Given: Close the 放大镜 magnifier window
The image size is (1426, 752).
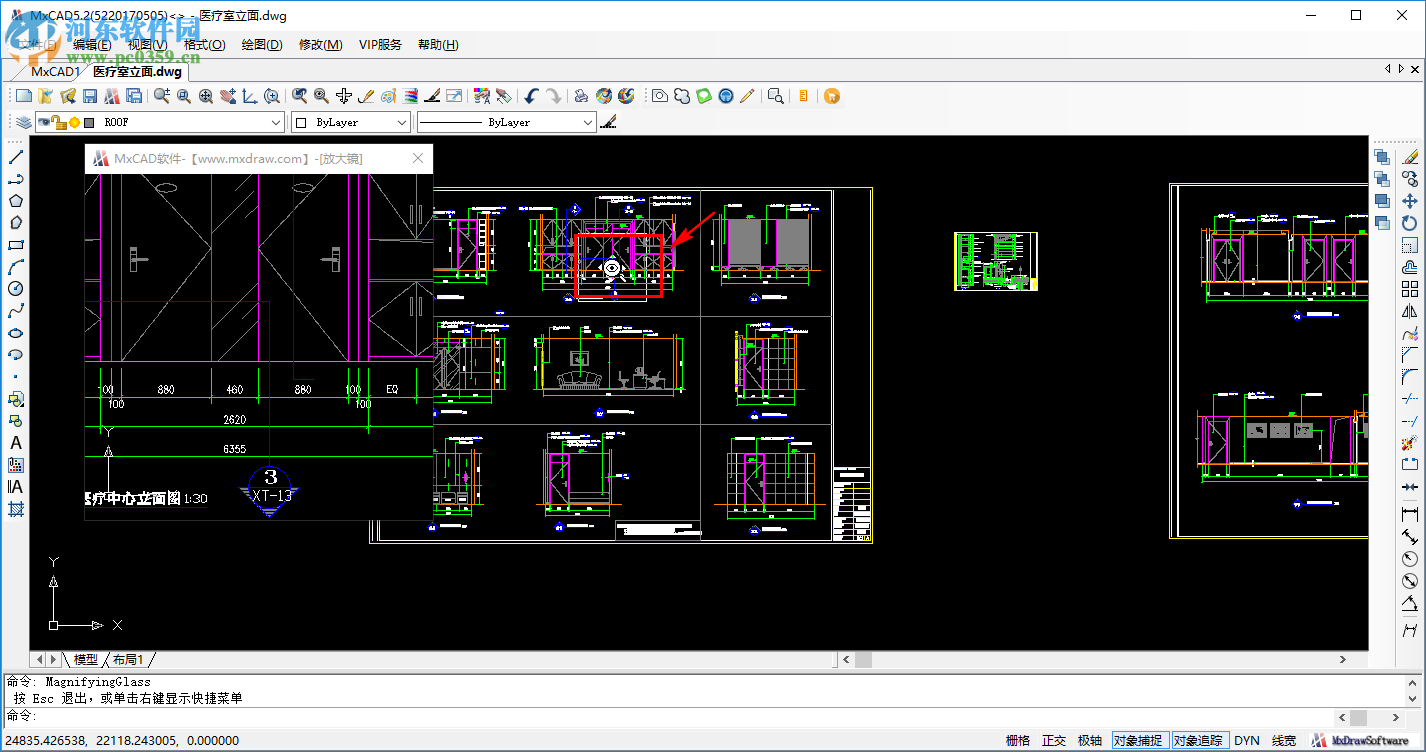Looking at the screenshot, I should pos(419,158).
